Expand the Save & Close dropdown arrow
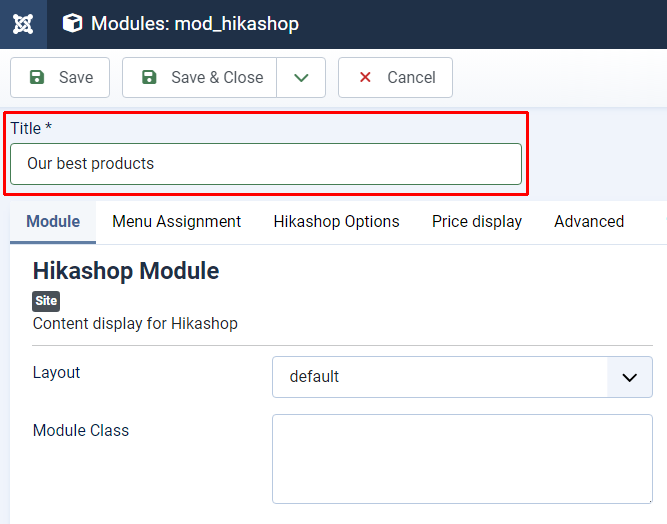 click(301, 77)
